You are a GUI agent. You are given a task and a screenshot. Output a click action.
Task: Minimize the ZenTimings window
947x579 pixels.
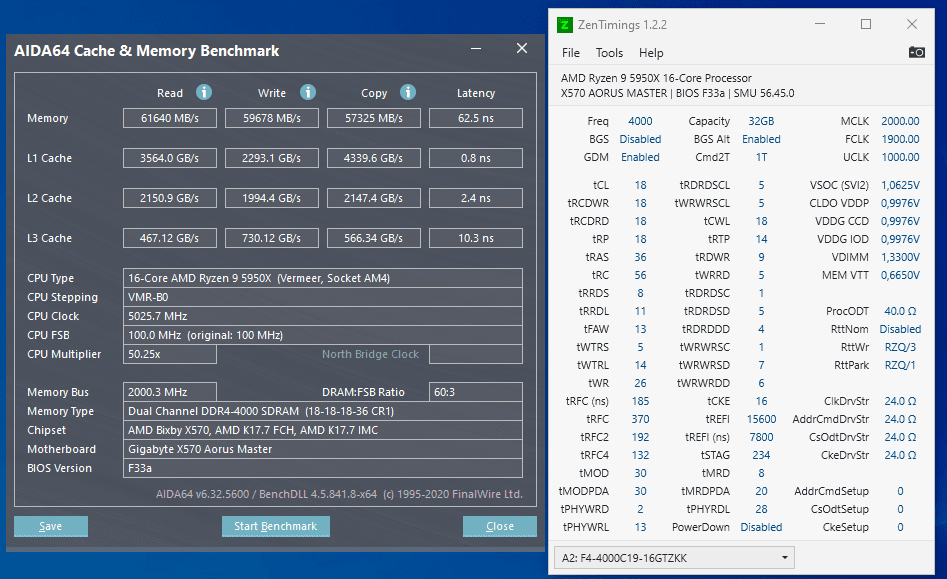coord(820,24)
